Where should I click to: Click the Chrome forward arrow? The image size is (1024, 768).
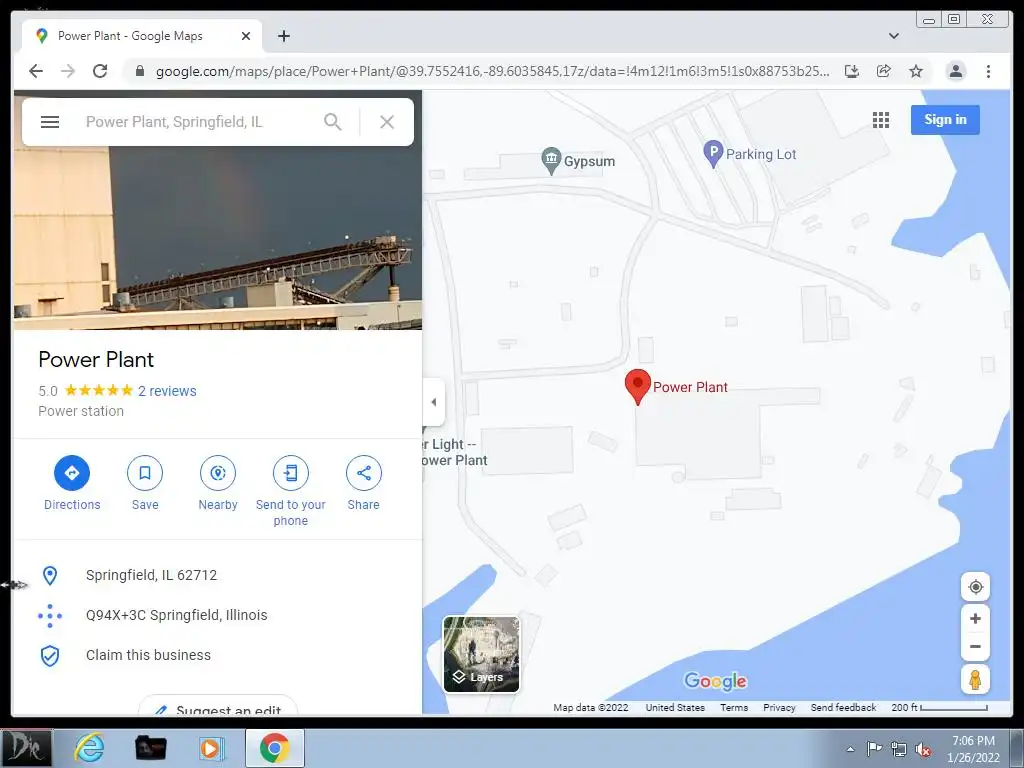[x=68, y=71]
